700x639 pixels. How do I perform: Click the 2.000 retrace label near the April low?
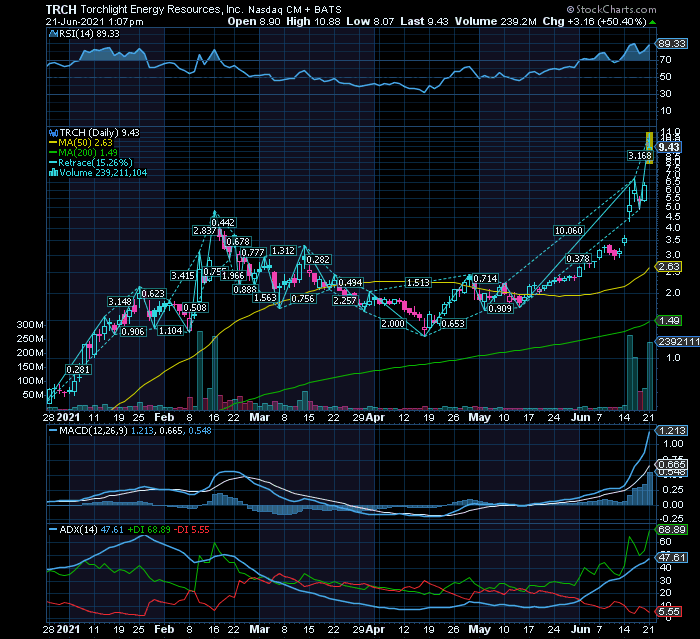point(393,323)
